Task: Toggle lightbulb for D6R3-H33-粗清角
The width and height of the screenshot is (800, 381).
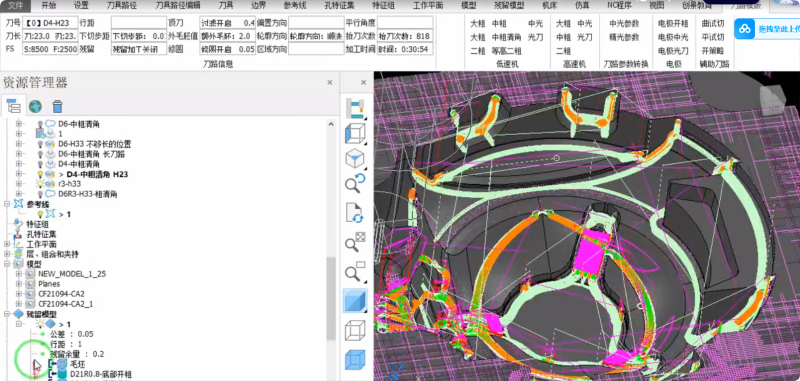Action: click(40, 194)
